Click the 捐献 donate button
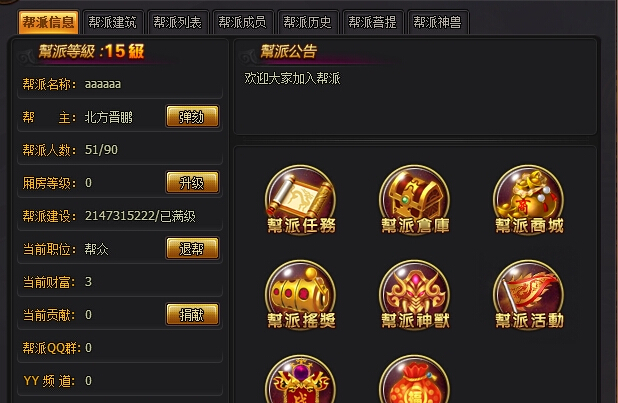Viewport: 618px width, 403px height. [x=192, y=314]
